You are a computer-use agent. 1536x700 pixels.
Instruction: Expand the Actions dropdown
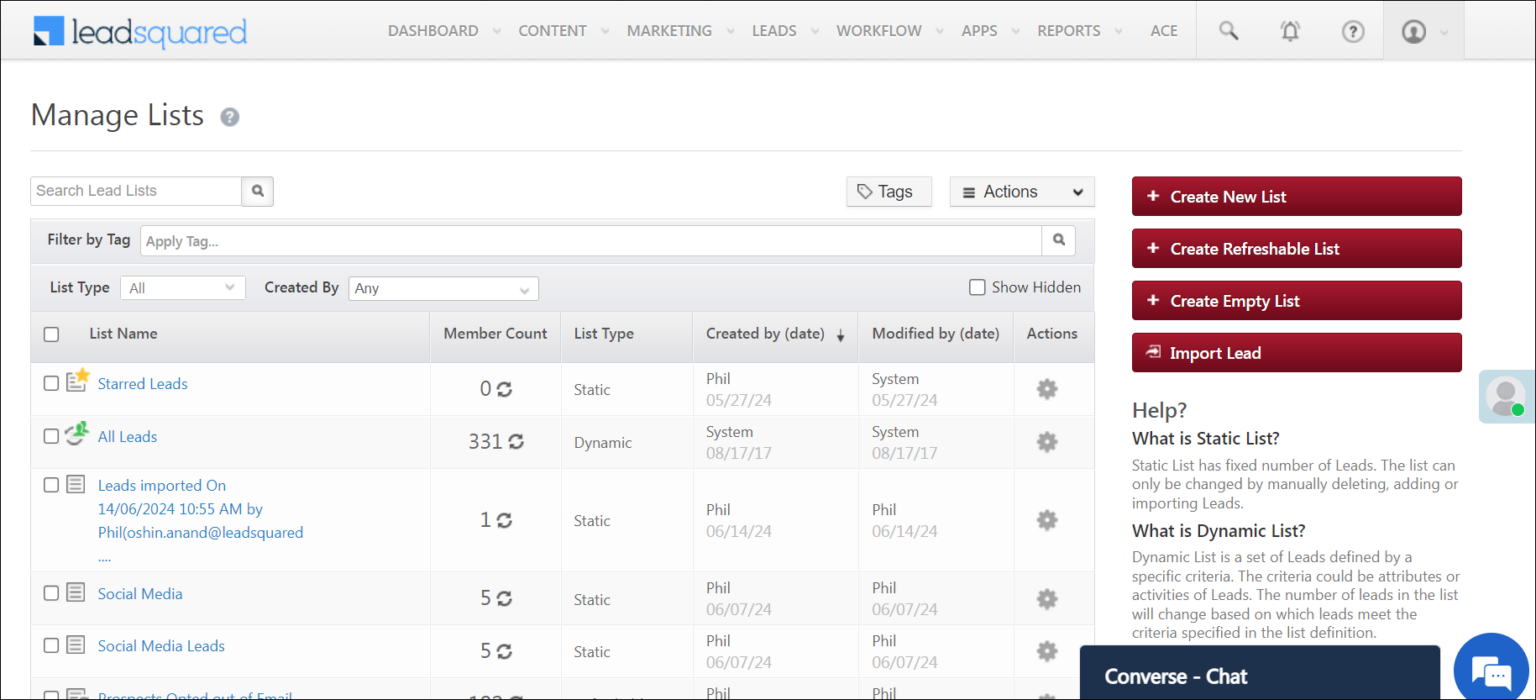click(1021, 191)
